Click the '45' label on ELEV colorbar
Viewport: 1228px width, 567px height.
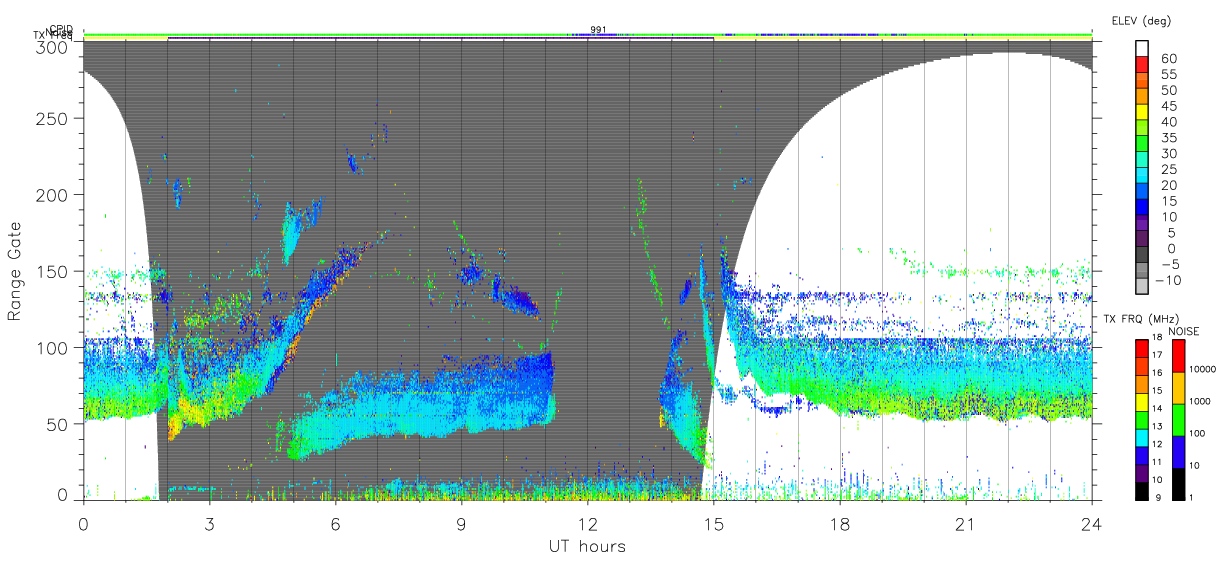pos(1169,106)
